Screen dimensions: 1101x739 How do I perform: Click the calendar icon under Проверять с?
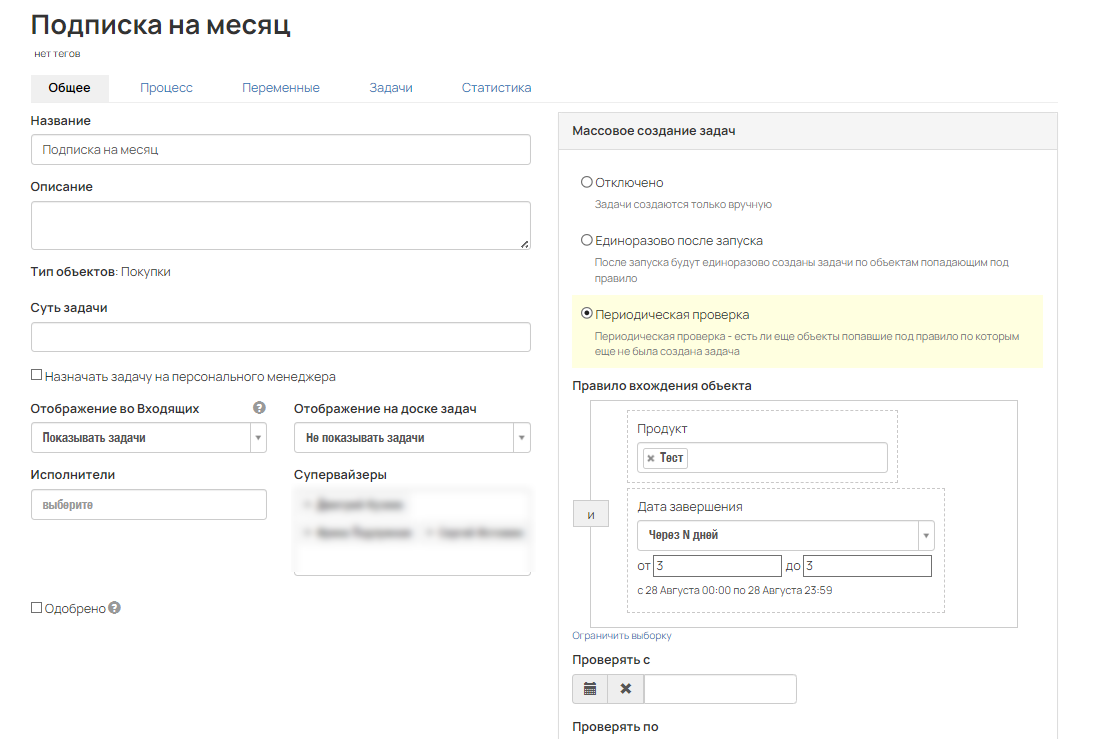[590, 689]
